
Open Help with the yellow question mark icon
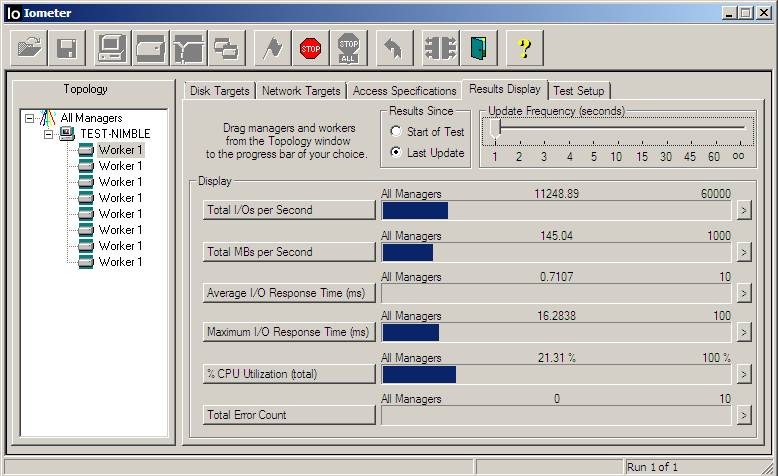pos(524,48)
